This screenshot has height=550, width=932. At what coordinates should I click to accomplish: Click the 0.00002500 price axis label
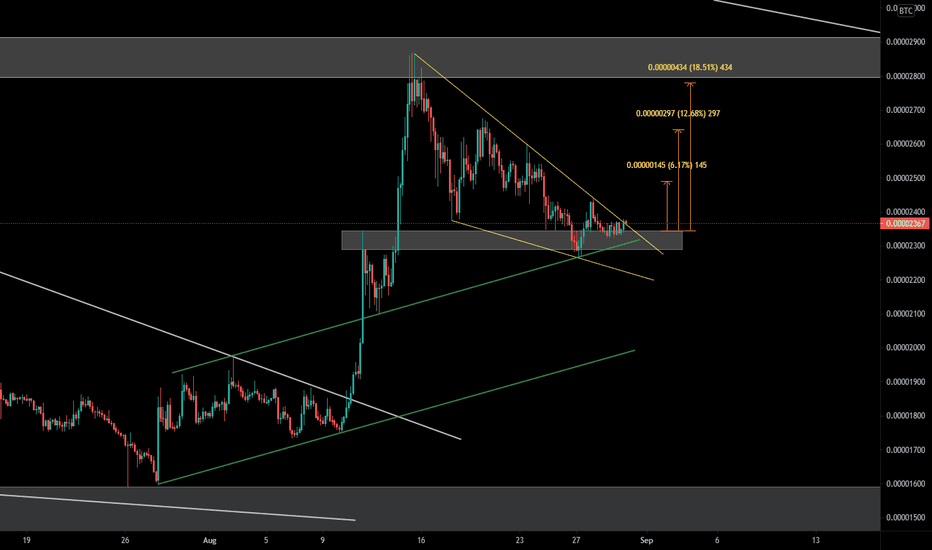905,178
